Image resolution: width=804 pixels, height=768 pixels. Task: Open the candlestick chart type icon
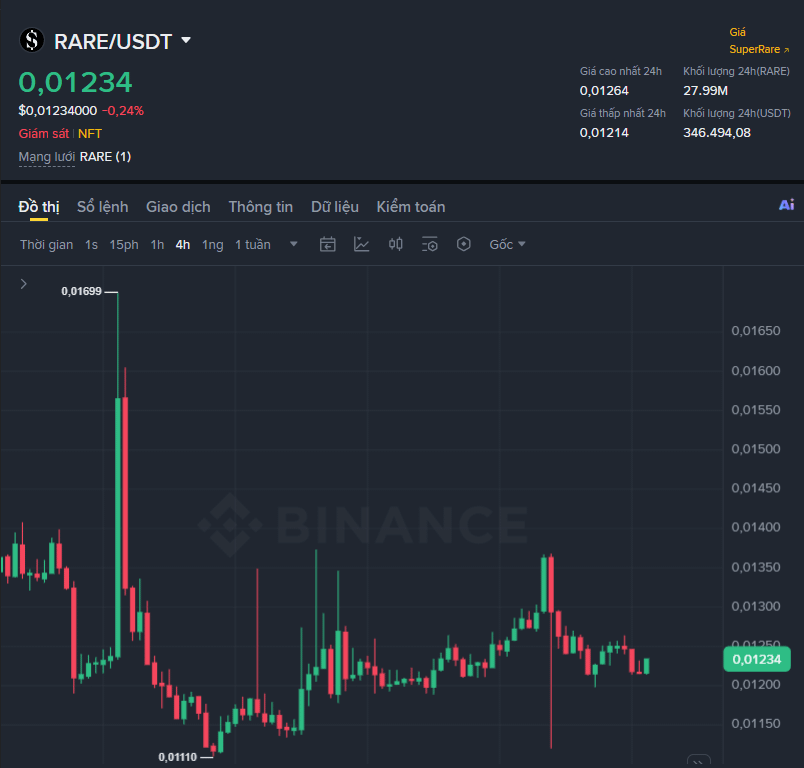(x=395, y=244)
